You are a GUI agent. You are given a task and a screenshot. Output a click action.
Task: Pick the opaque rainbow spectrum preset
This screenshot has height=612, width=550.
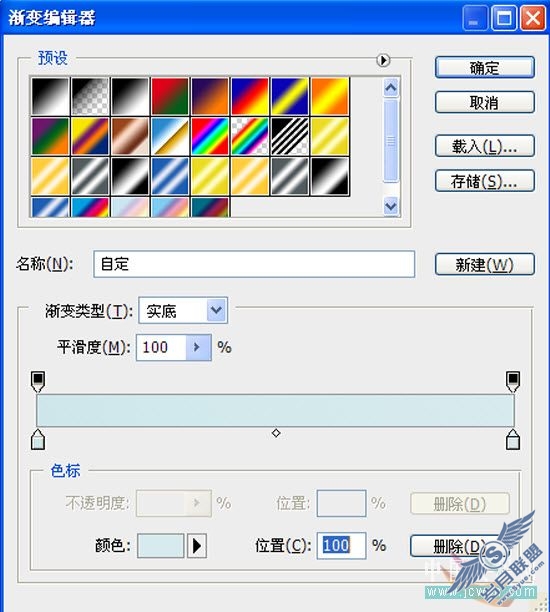click(210, 136)
